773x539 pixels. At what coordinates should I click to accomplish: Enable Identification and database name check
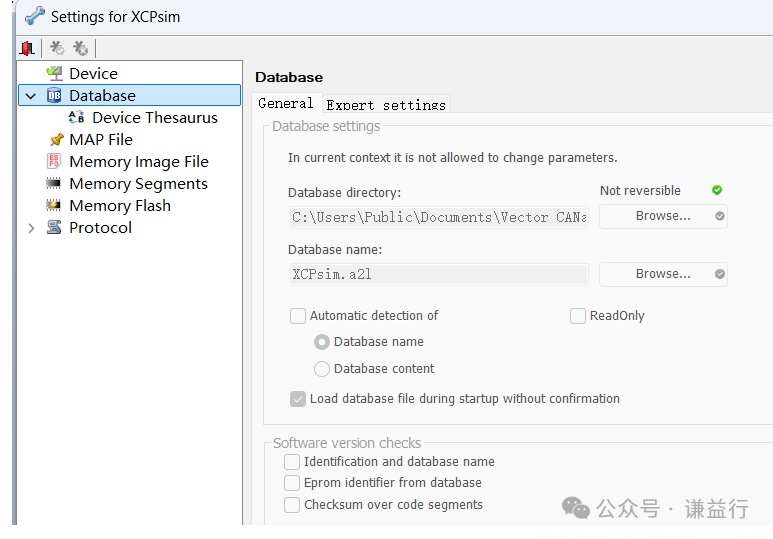[x=292, y=462]
